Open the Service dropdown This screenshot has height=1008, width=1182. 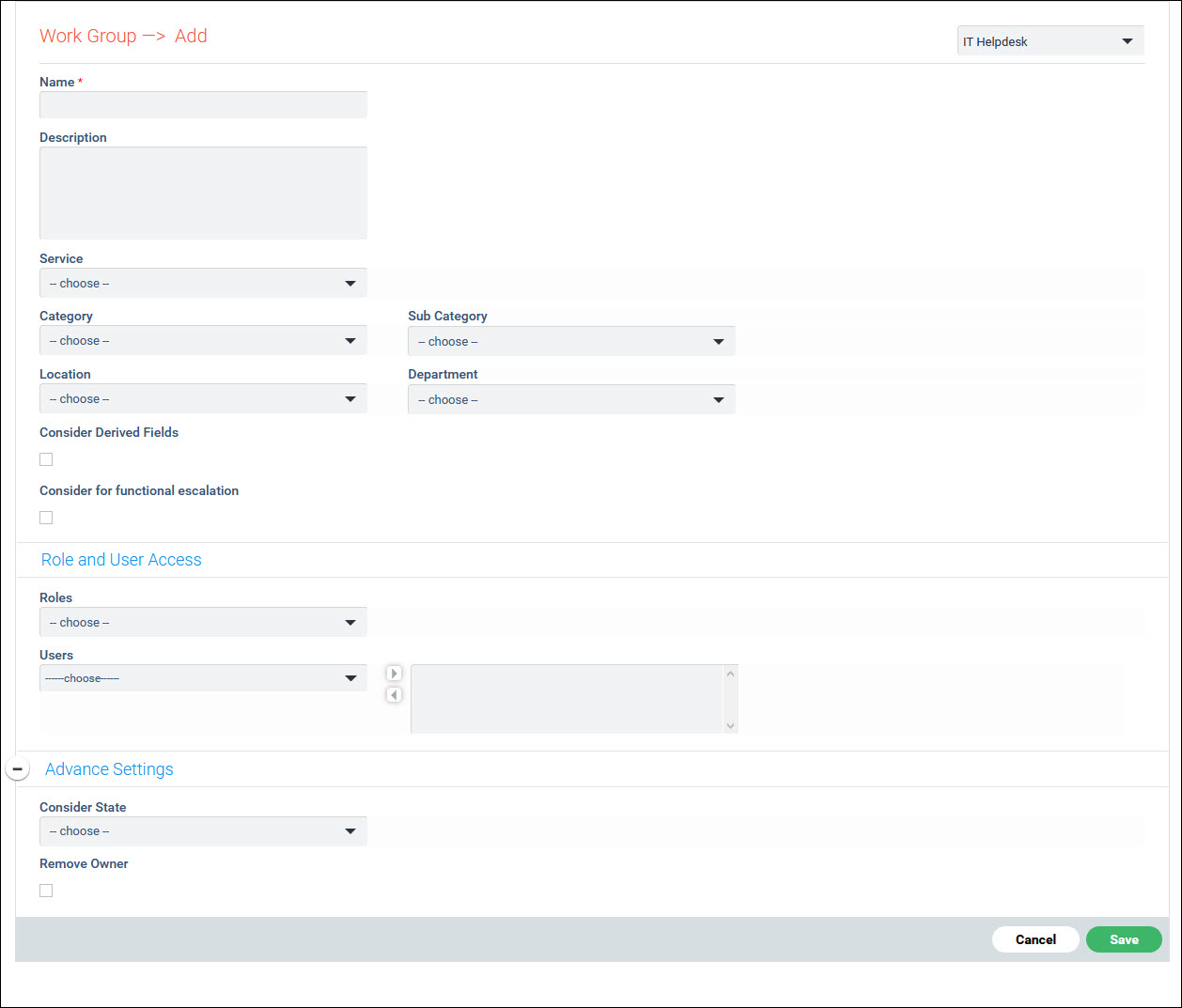tap(203, 283)
